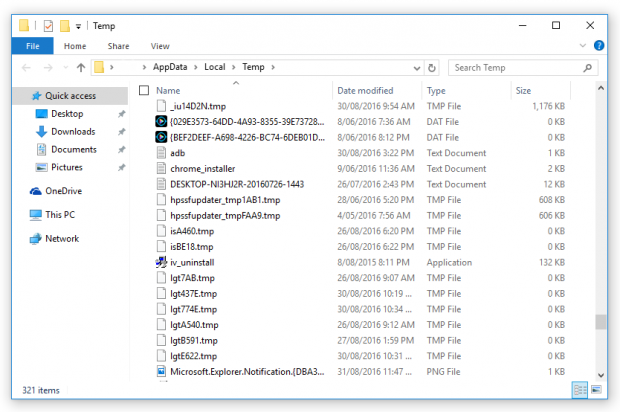This screenshot has width=620, height=412.
Task: Switch to large icons view in status bar
Action: point(597,389)
